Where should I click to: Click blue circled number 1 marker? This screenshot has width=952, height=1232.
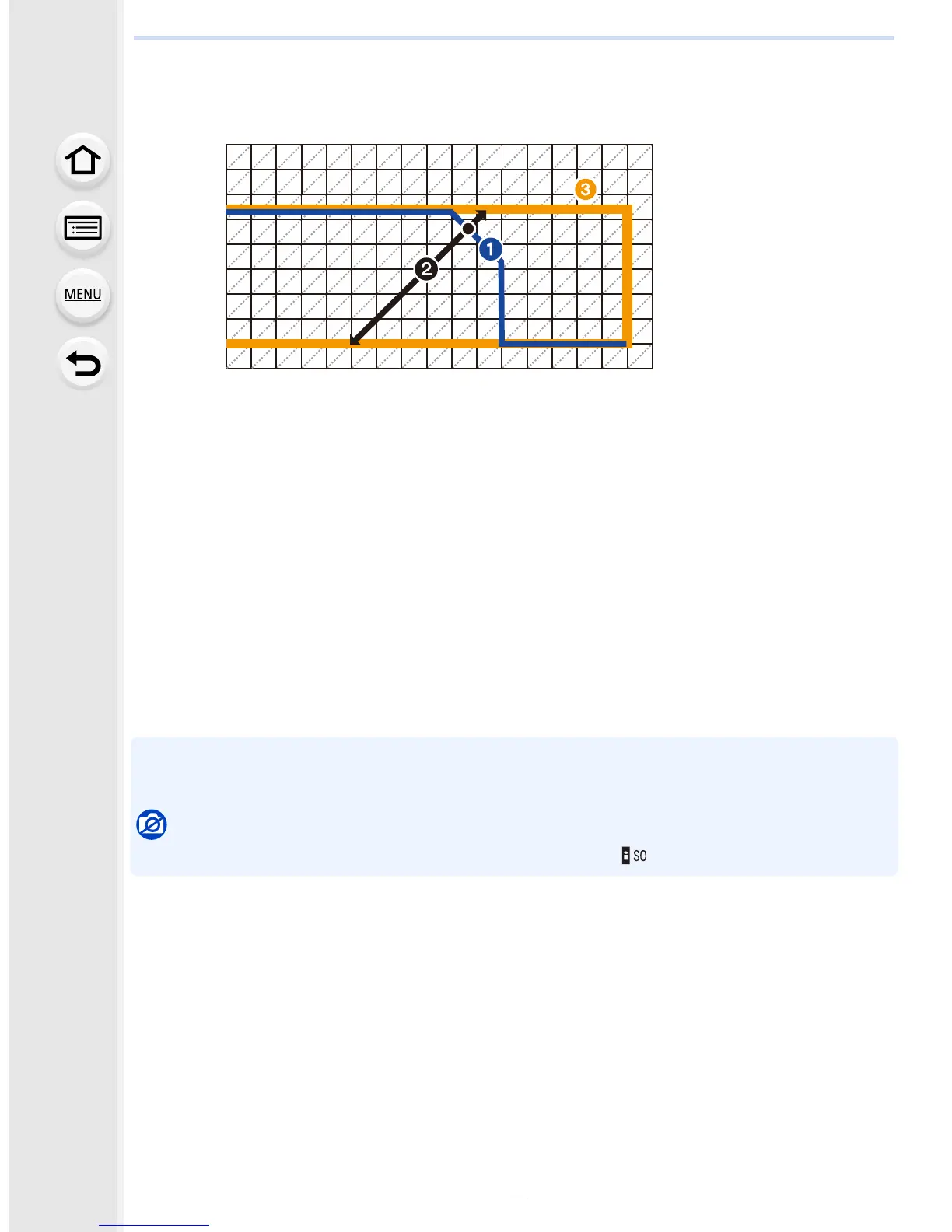490,249
